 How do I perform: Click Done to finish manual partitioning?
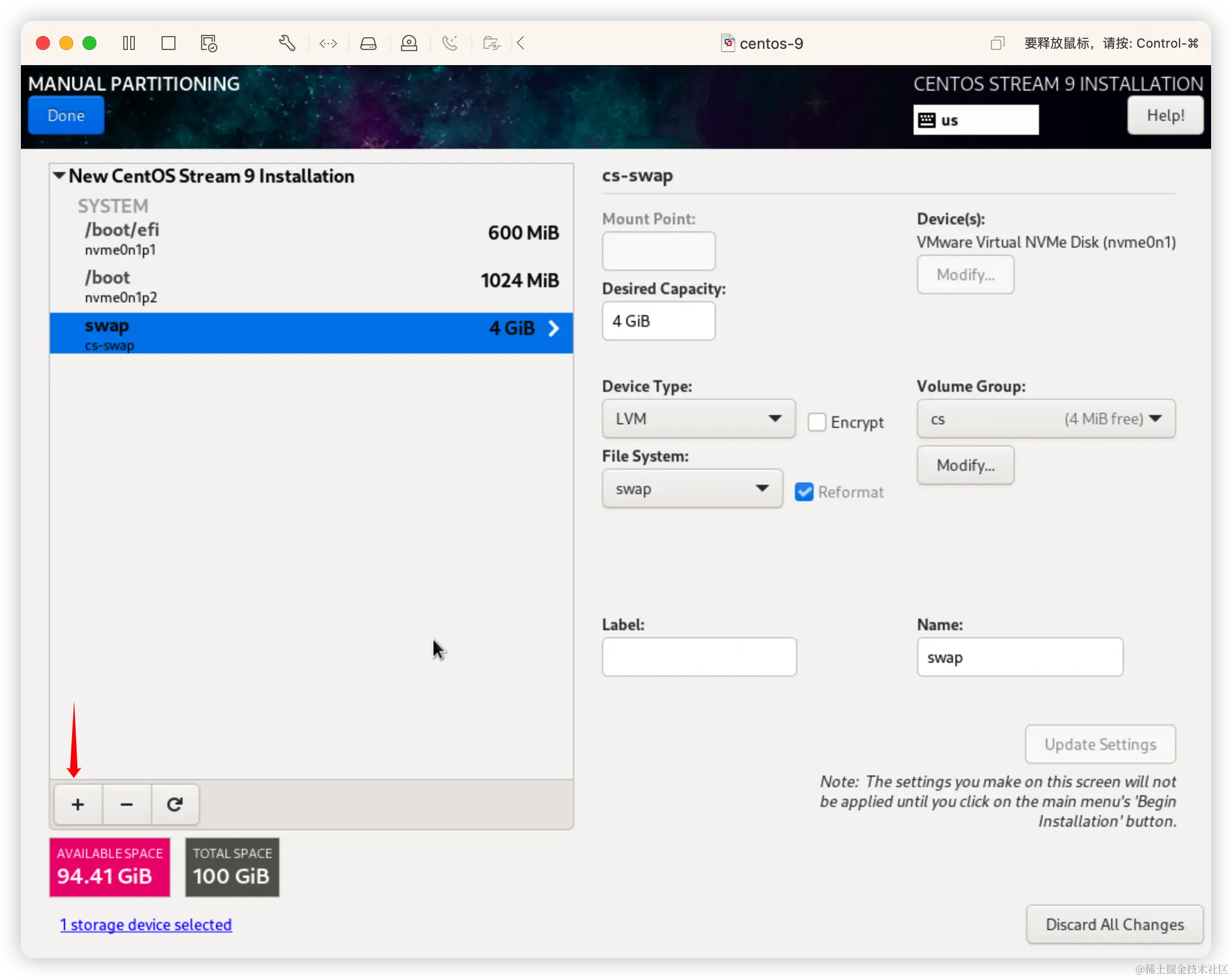(x=66, y=115)
